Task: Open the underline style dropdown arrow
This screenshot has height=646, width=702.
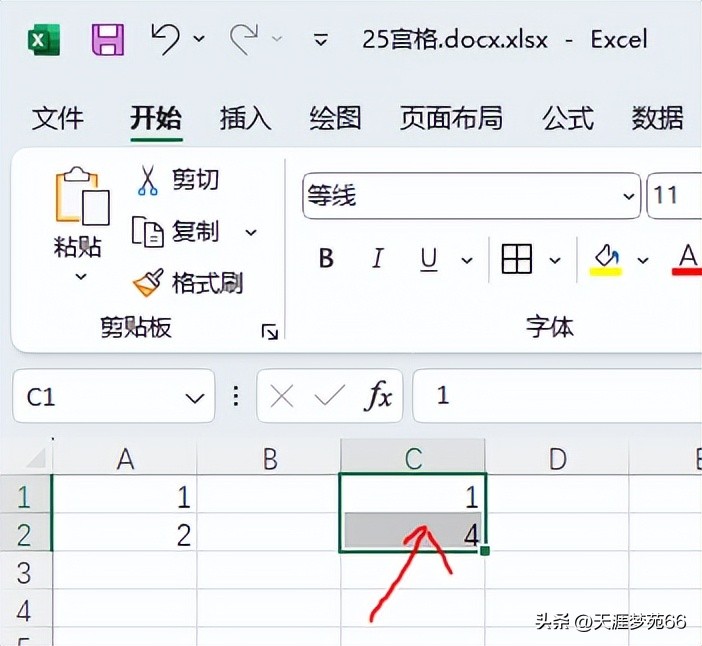Action: 467,260
